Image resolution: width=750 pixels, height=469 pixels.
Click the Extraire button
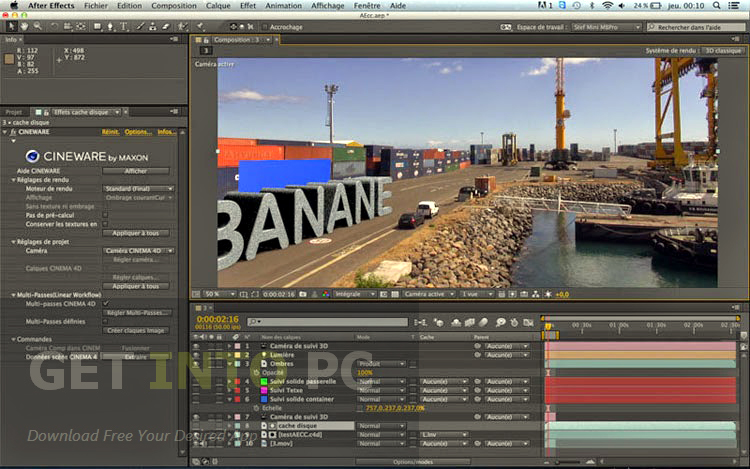(136, 357)
